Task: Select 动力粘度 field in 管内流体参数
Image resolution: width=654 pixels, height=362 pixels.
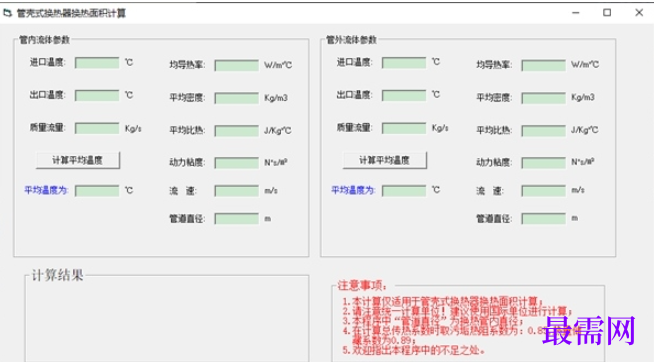Action: tap(236, 163)
